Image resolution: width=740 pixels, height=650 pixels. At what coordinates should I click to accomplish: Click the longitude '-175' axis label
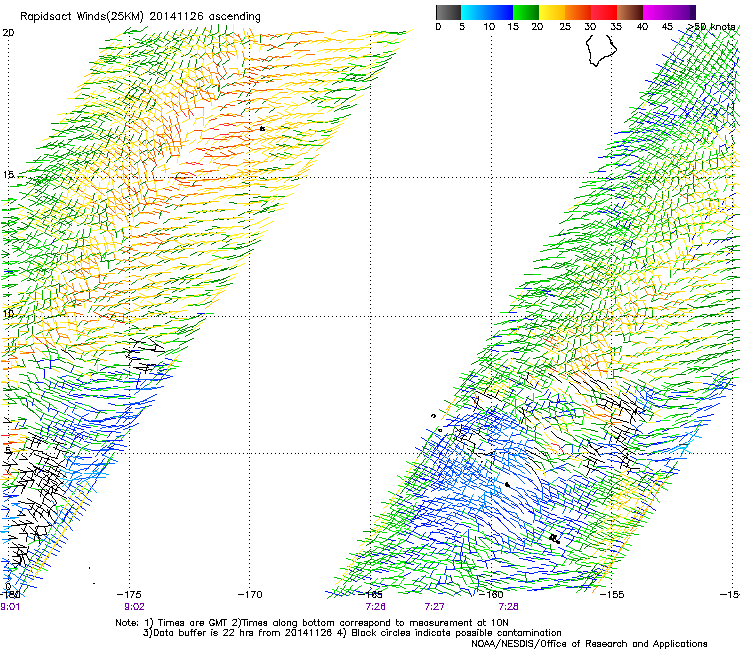[129, 594]
